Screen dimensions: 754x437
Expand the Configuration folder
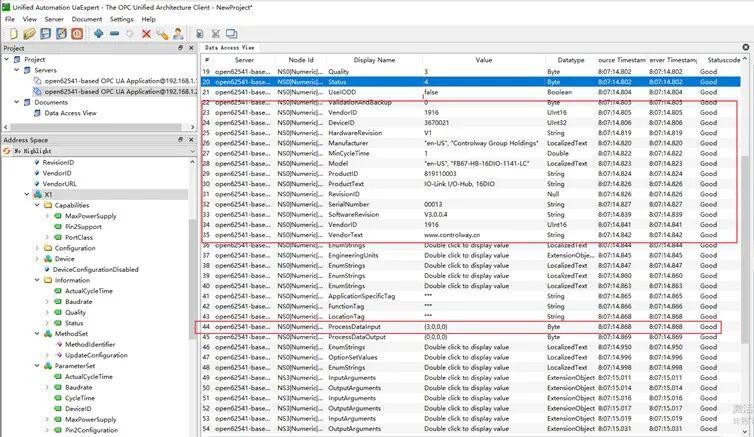click(37, 248)
